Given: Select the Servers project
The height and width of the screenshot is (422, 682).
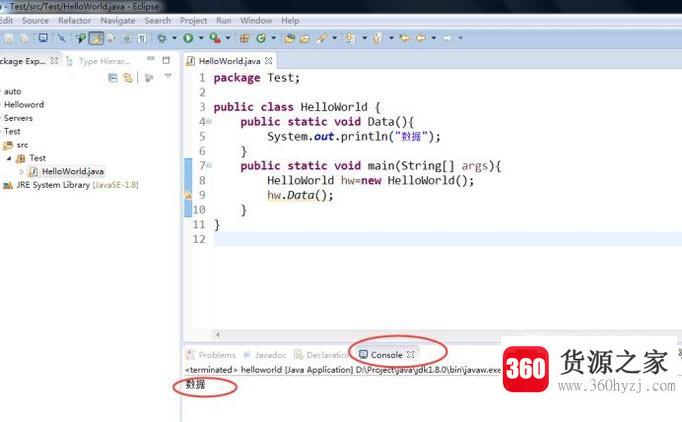Looking at the screenshot, I should [18, 118].
